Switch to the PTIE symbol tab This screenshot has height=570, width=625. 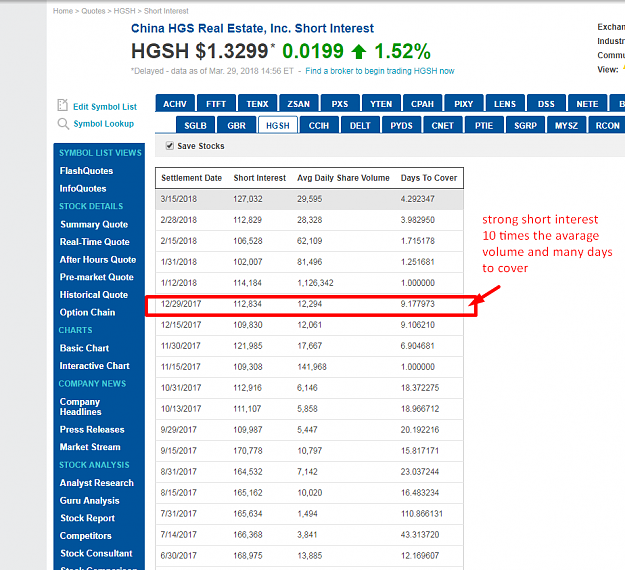(484, 125)
